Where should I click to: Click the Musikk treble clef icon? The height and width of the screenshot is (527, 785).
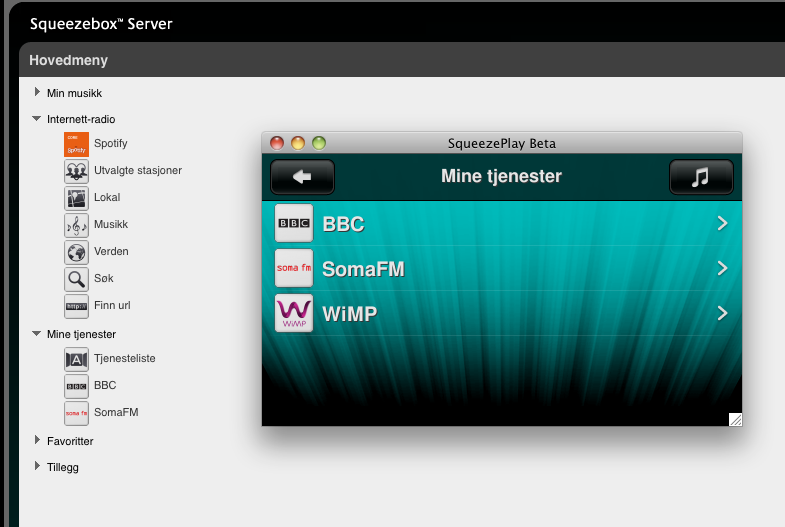[x=76, y=225]
